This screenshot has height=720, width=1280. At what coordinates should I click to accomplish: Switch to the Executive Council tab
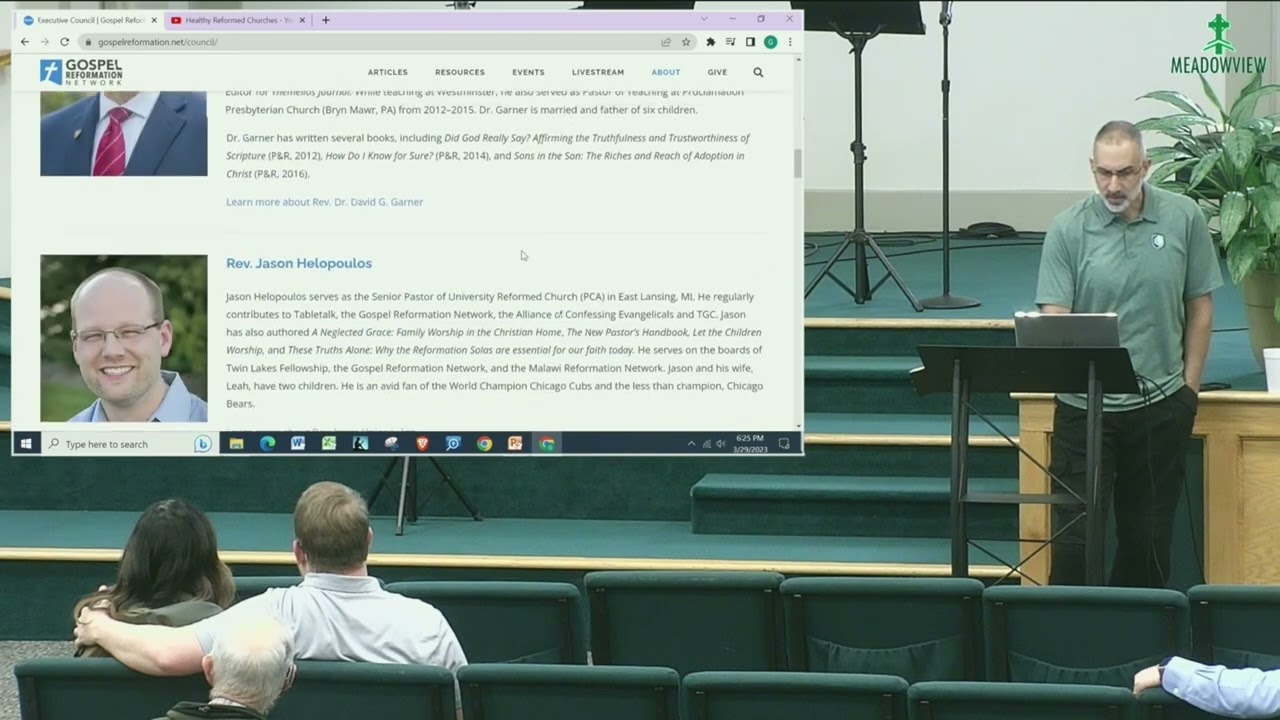(90, 20)
